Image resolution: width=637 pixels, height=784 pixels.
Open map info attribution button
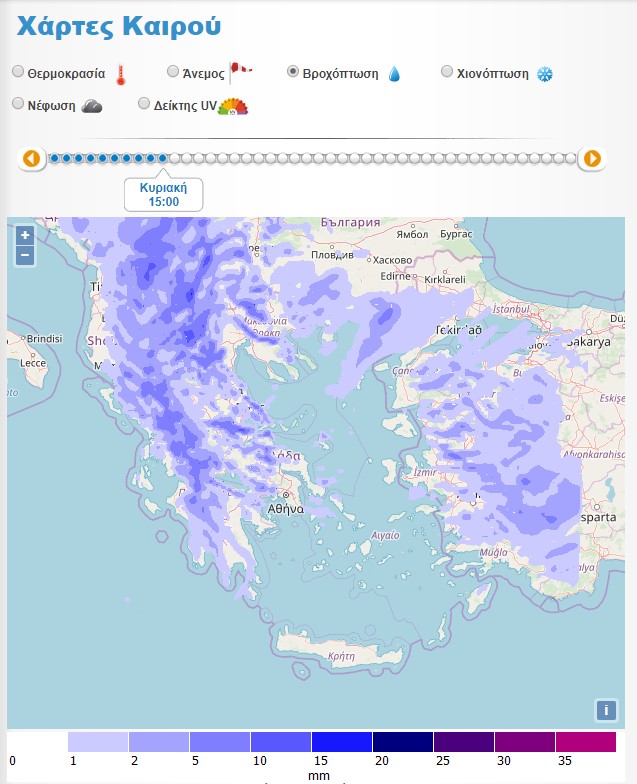tap(605, 710)
